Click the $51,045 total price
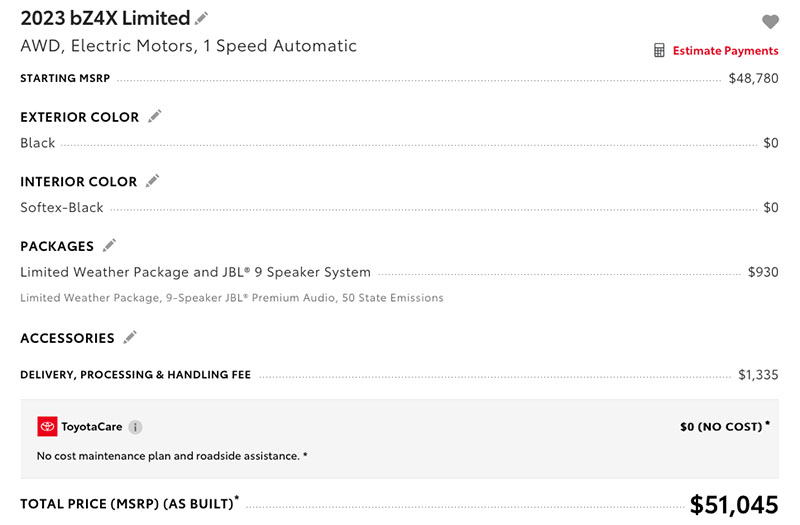Screen dimensions: 800x525 click(734, 505)
